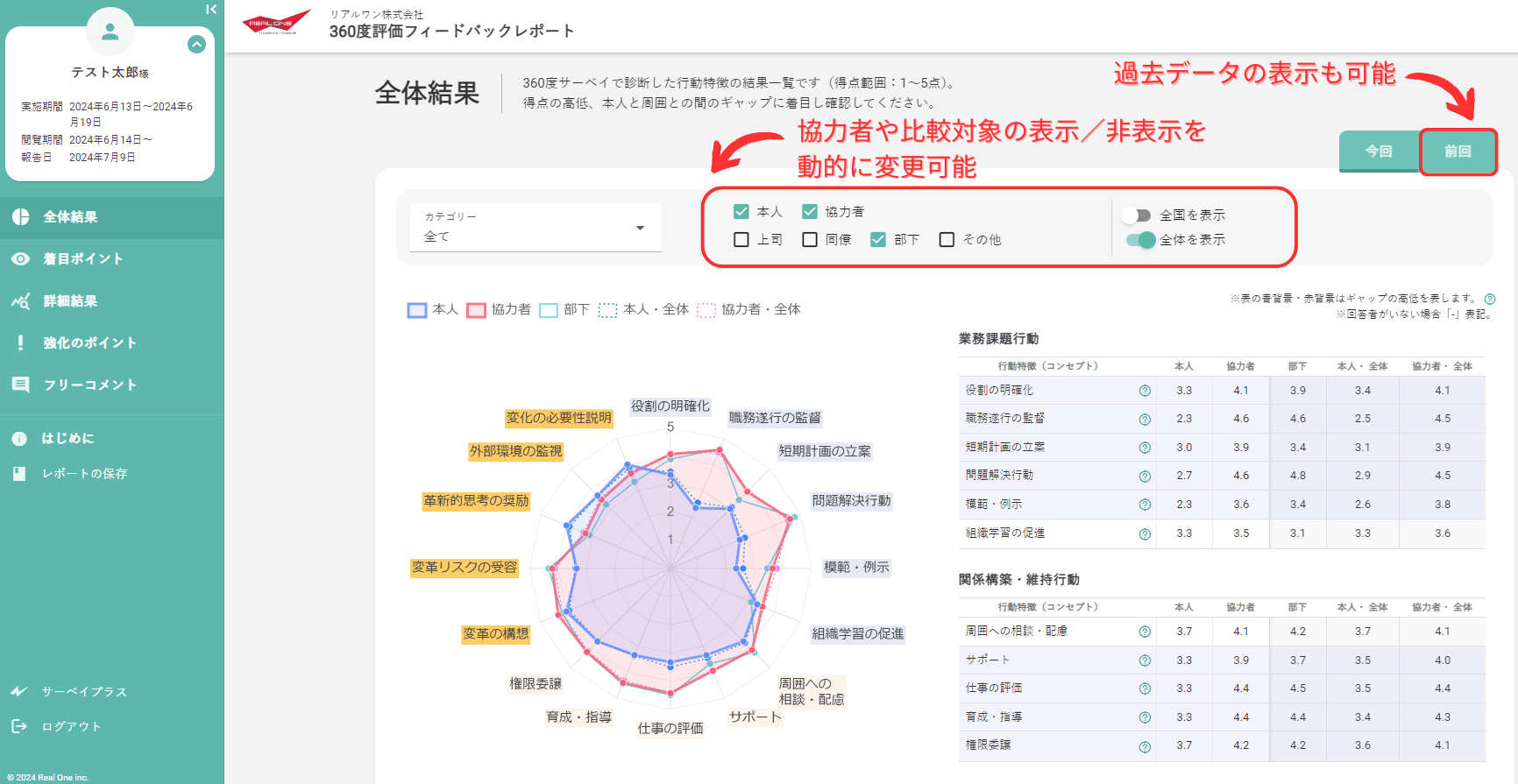Image resolution: width=1518 pixels, height=784 pixels.
Task: Click the user profile avatar icon
Action: click(110, 32)
